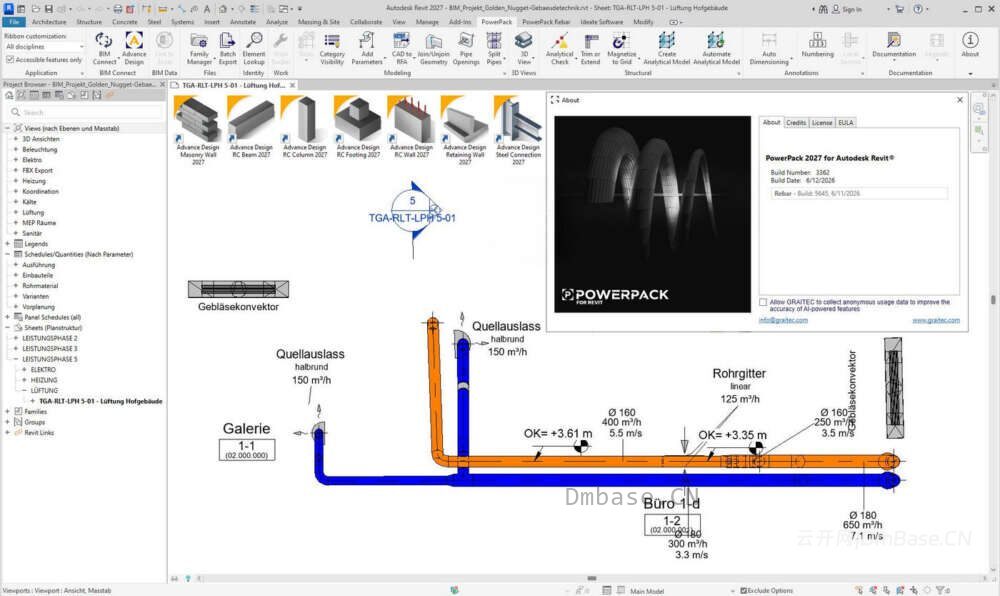Open the Advance Design RC Beam 2027 shortcut
Screen dimensions: 1000x596
coord(251,127)
